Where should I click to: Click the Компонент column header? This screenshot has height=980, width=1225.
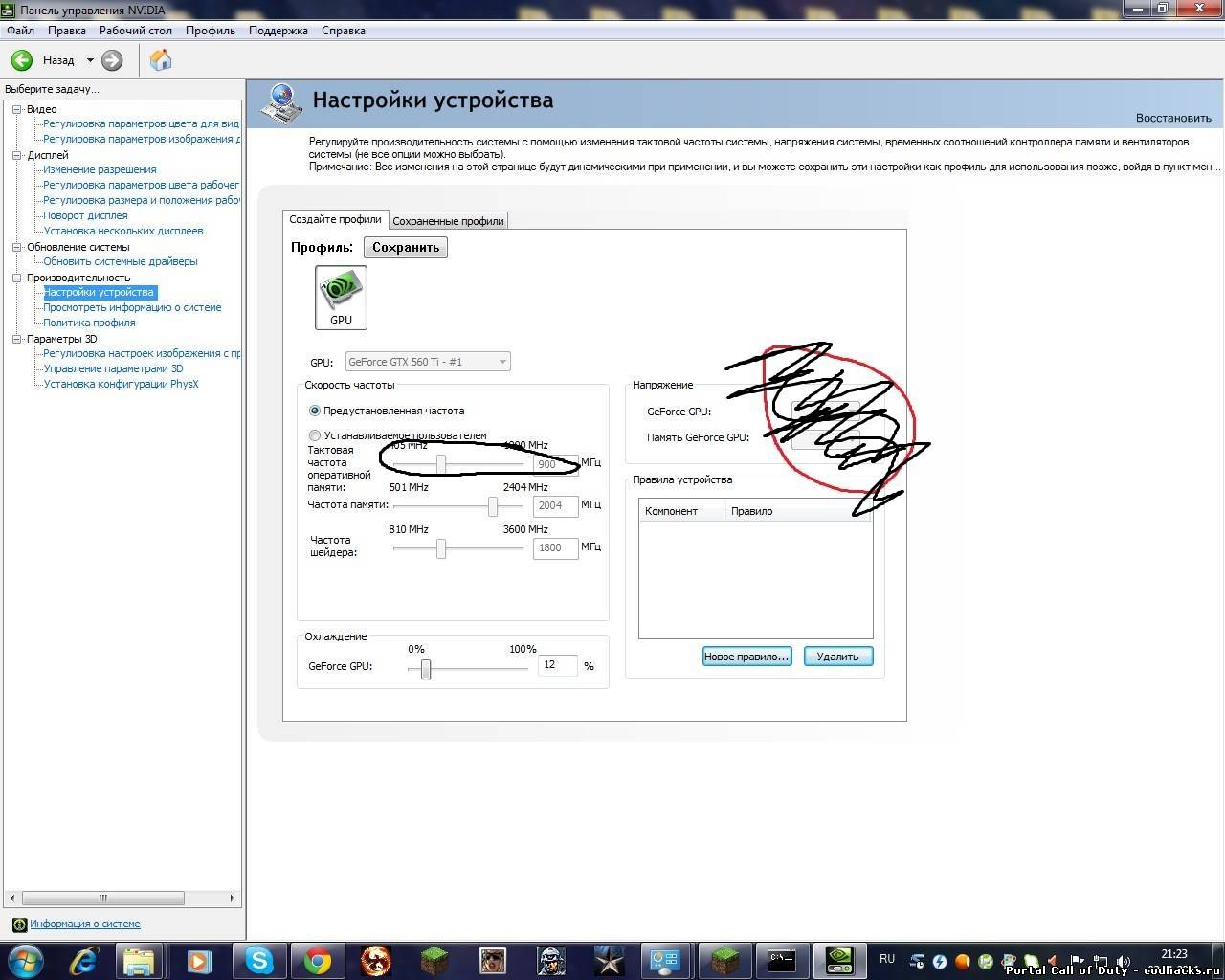(x=682, y=511)
